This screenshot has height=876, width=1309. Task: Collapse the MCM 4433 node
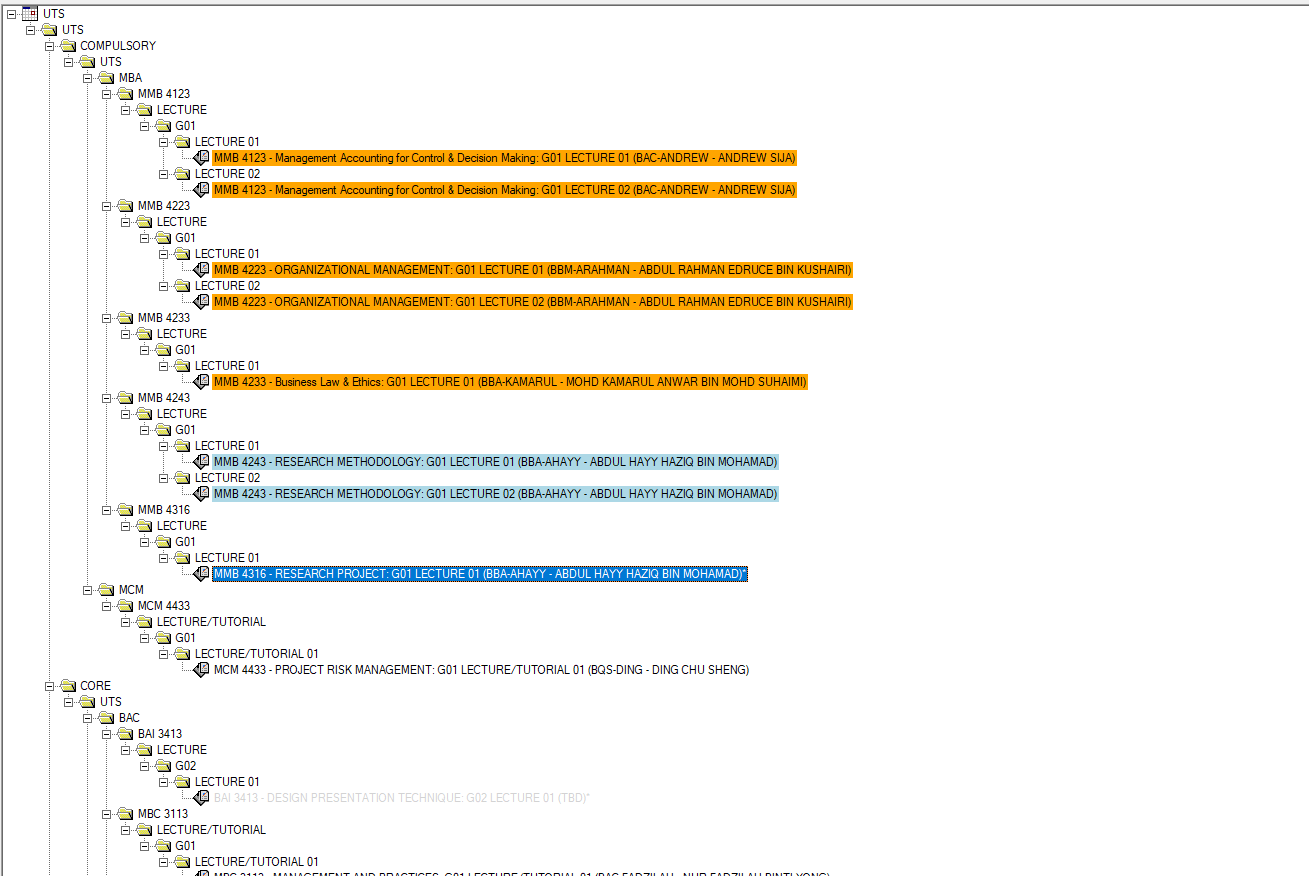[107, 606]
